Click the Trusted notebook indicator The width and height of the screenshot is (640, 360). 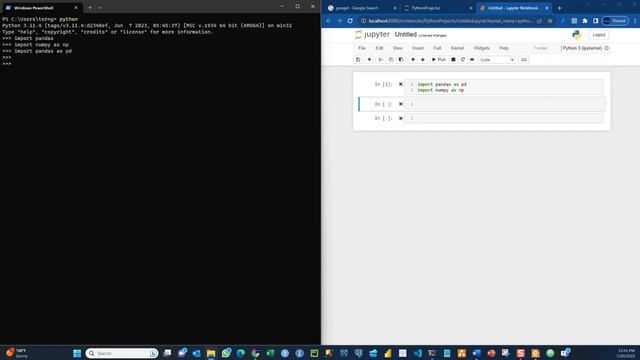[540, 48]
